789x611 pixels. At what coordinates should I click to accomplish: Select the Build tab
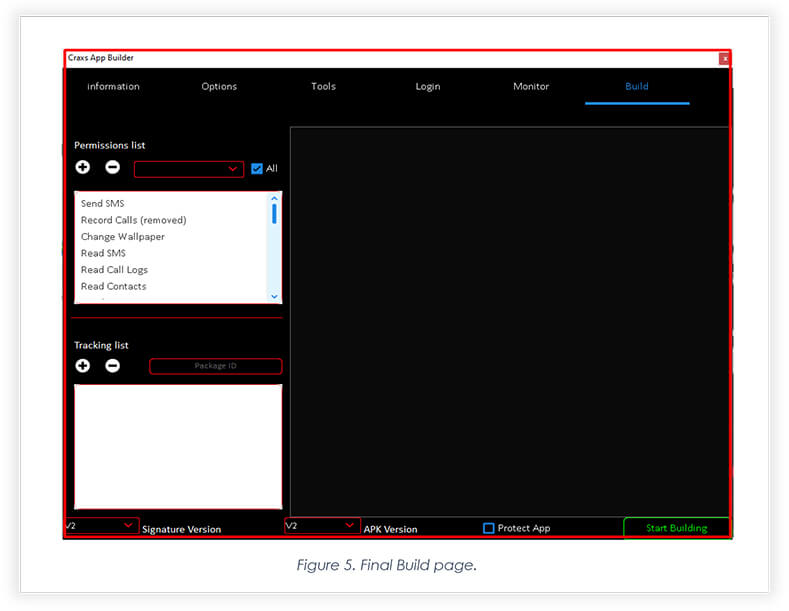tap(637, 87)
